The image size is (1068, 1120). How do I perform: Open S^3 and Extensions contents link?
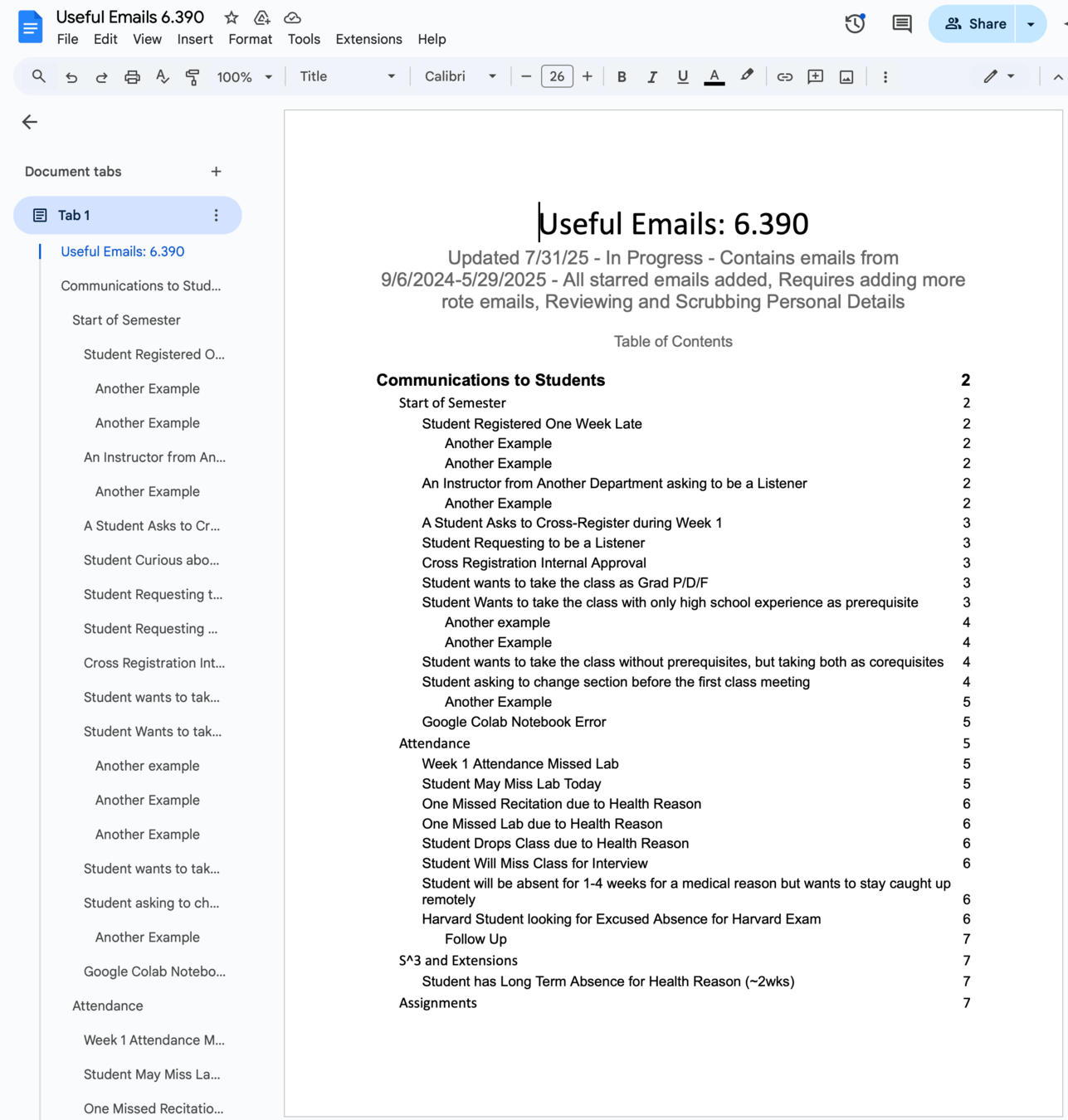pyautogui.click(x=458, y=961)
